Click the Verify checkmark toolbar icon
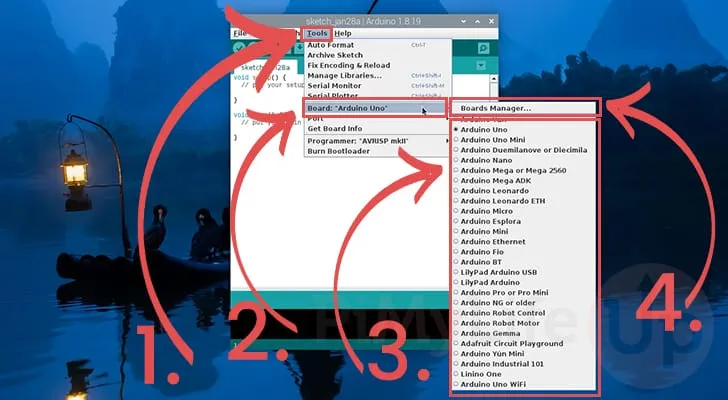Screen dimensions: 728x400 [240, 48]
